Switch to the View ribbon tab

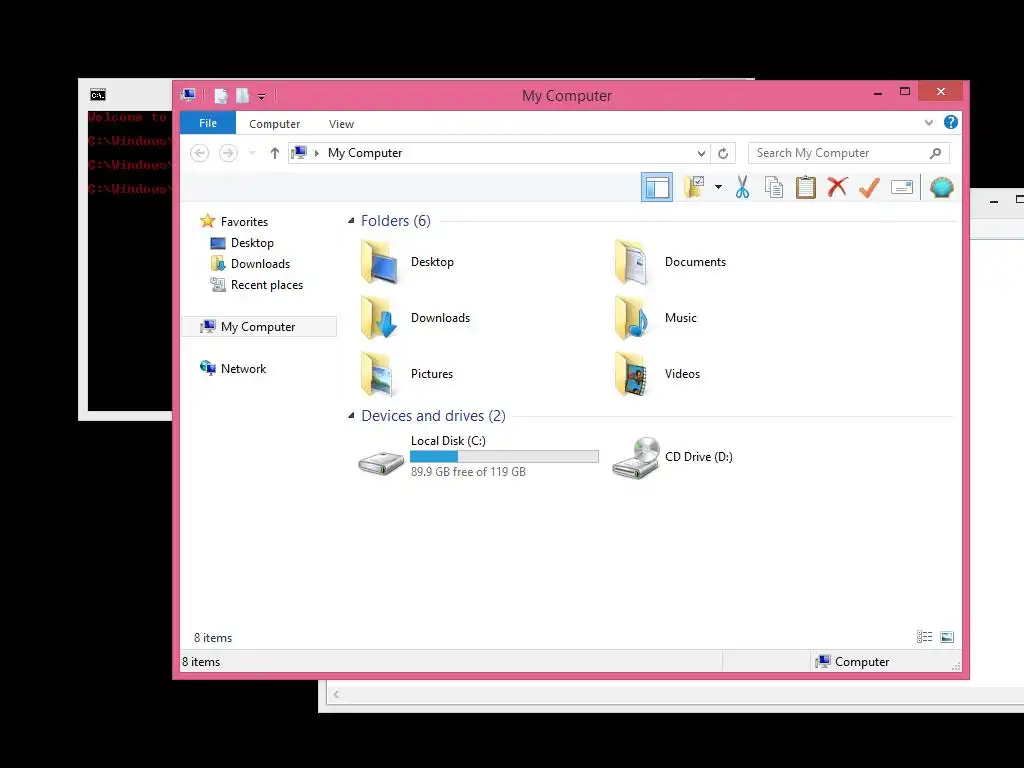341,123
